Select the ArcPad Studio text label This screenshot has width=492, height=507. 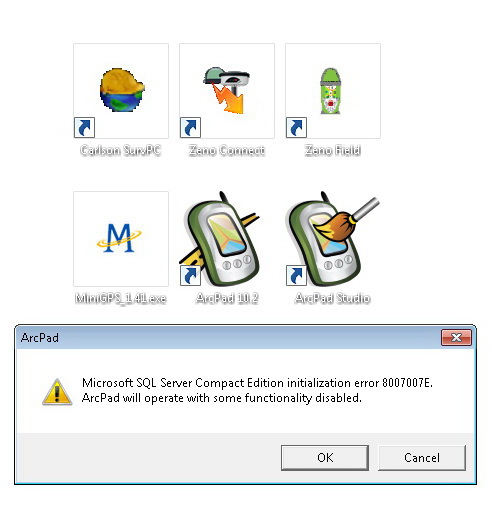pyautogui.click(x=333, y=298)
